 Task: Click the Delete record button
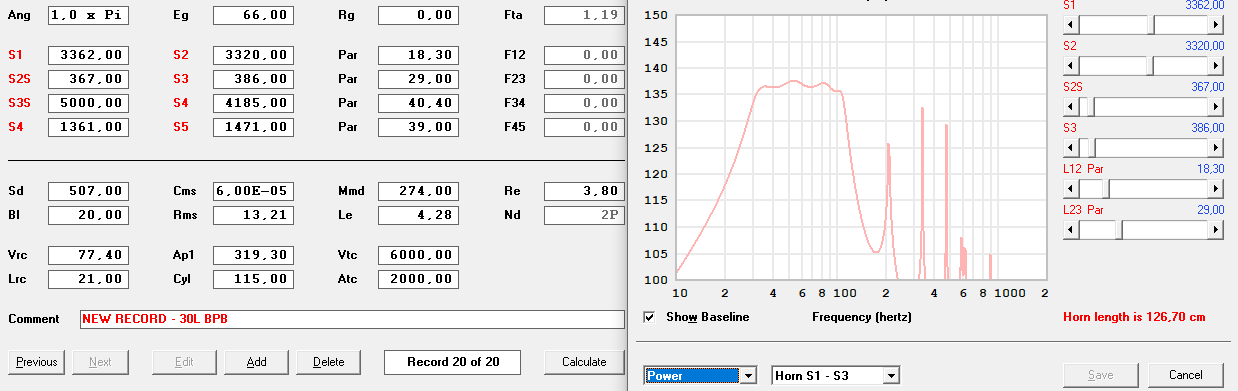(328, 362)
